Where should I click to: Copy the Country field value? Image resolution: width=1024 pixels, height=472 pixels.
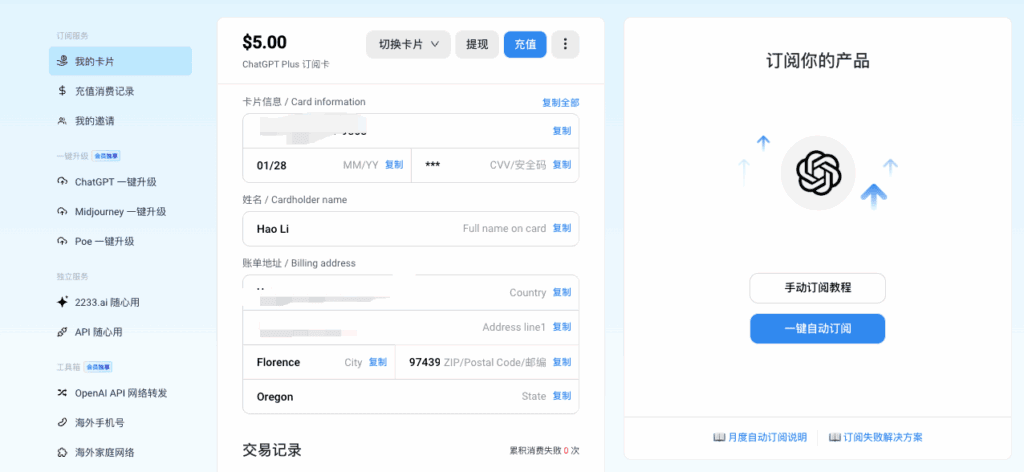tap(562, 292)
